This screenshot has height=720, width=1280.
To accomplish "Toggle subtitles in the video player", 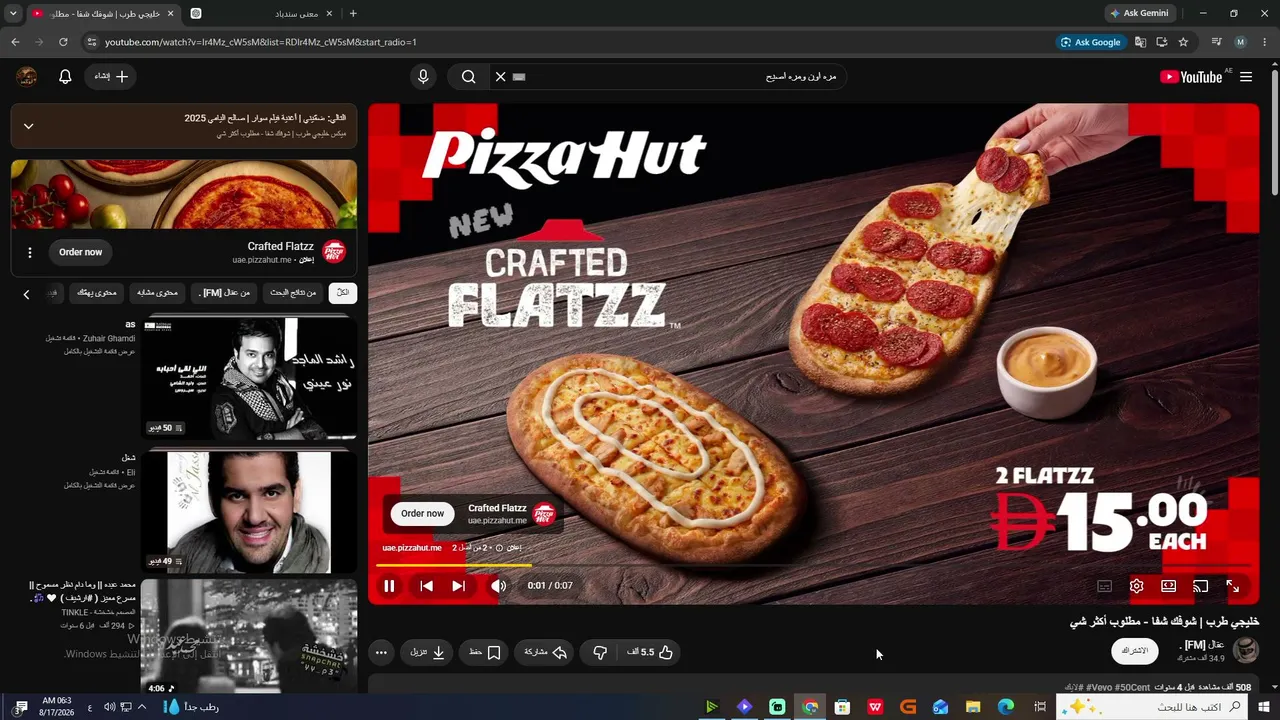I will 1104,586.
